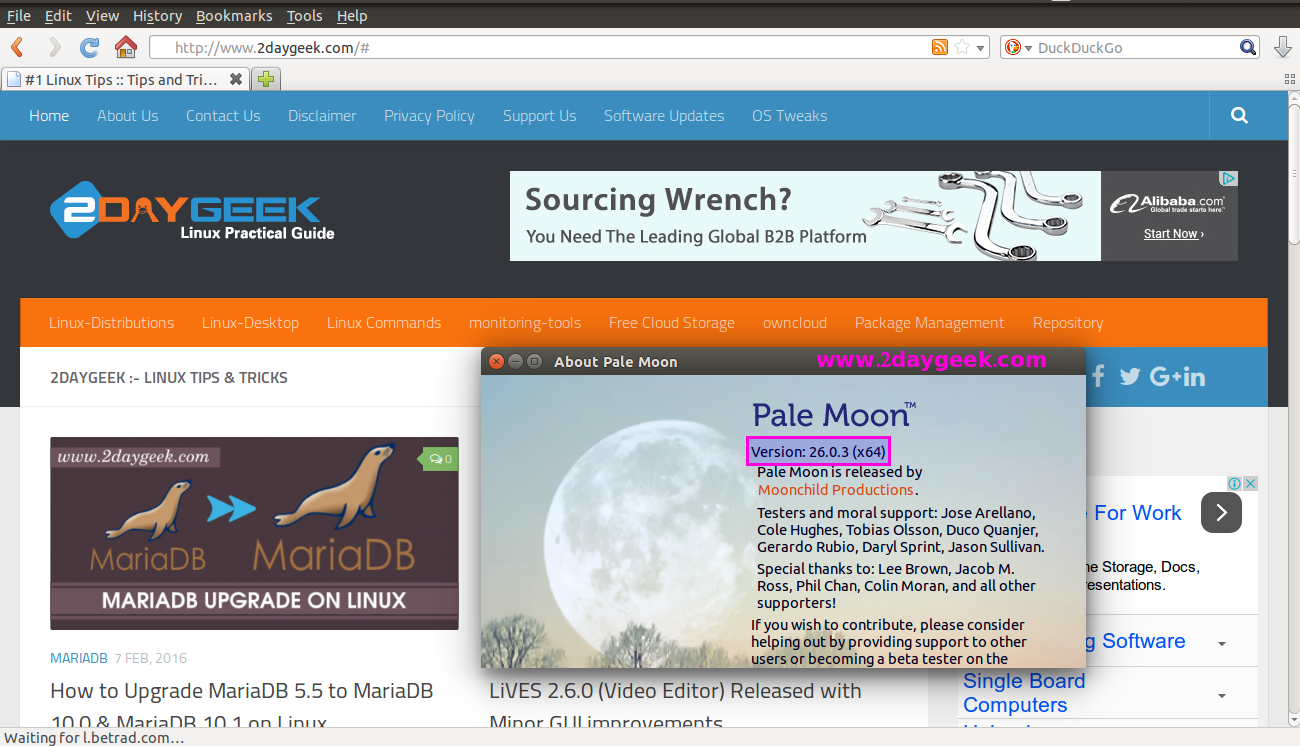Image resolution: width=1300 pixels, height=746 pixels.
Task: Open owncloud category
Action: point(795,323)
